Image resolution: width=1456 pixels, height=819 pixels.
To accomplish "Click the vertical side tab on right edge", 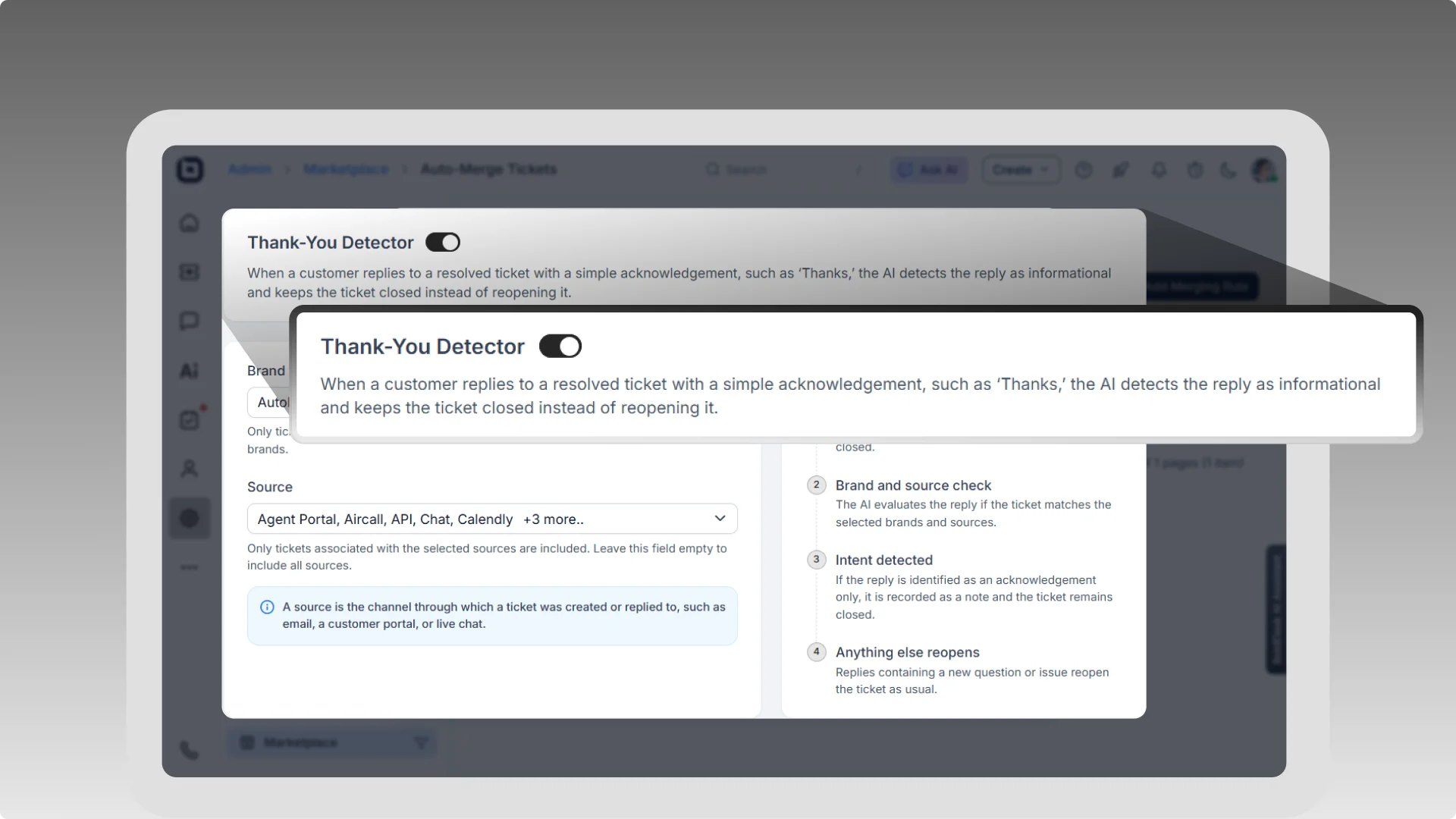I will click(1276, 609).
